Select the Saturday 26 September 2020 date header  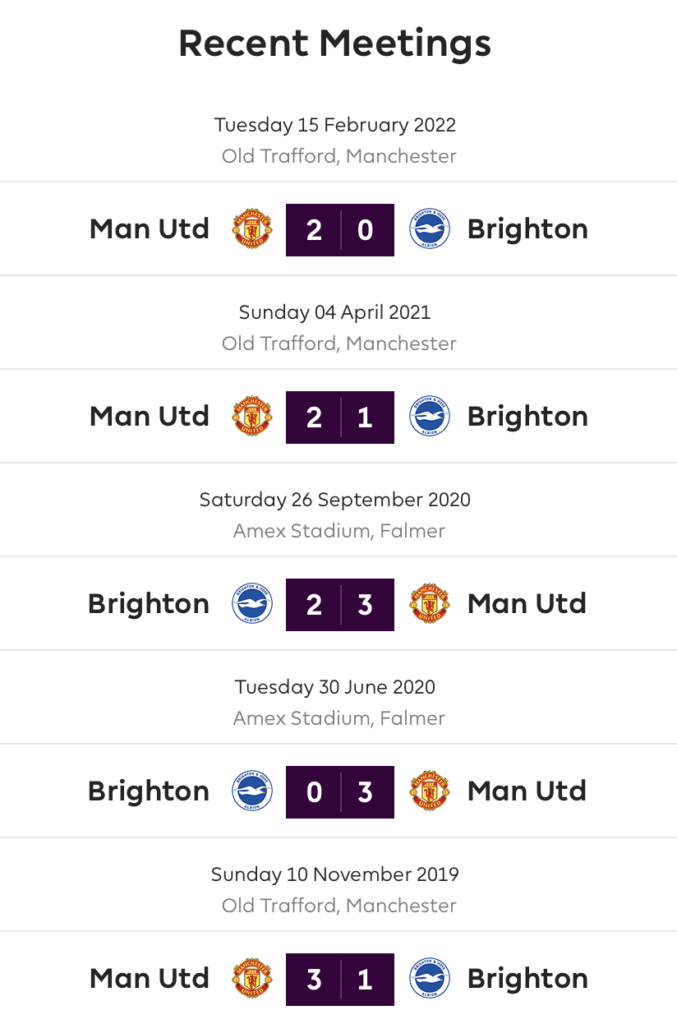(x=335, y=500)
